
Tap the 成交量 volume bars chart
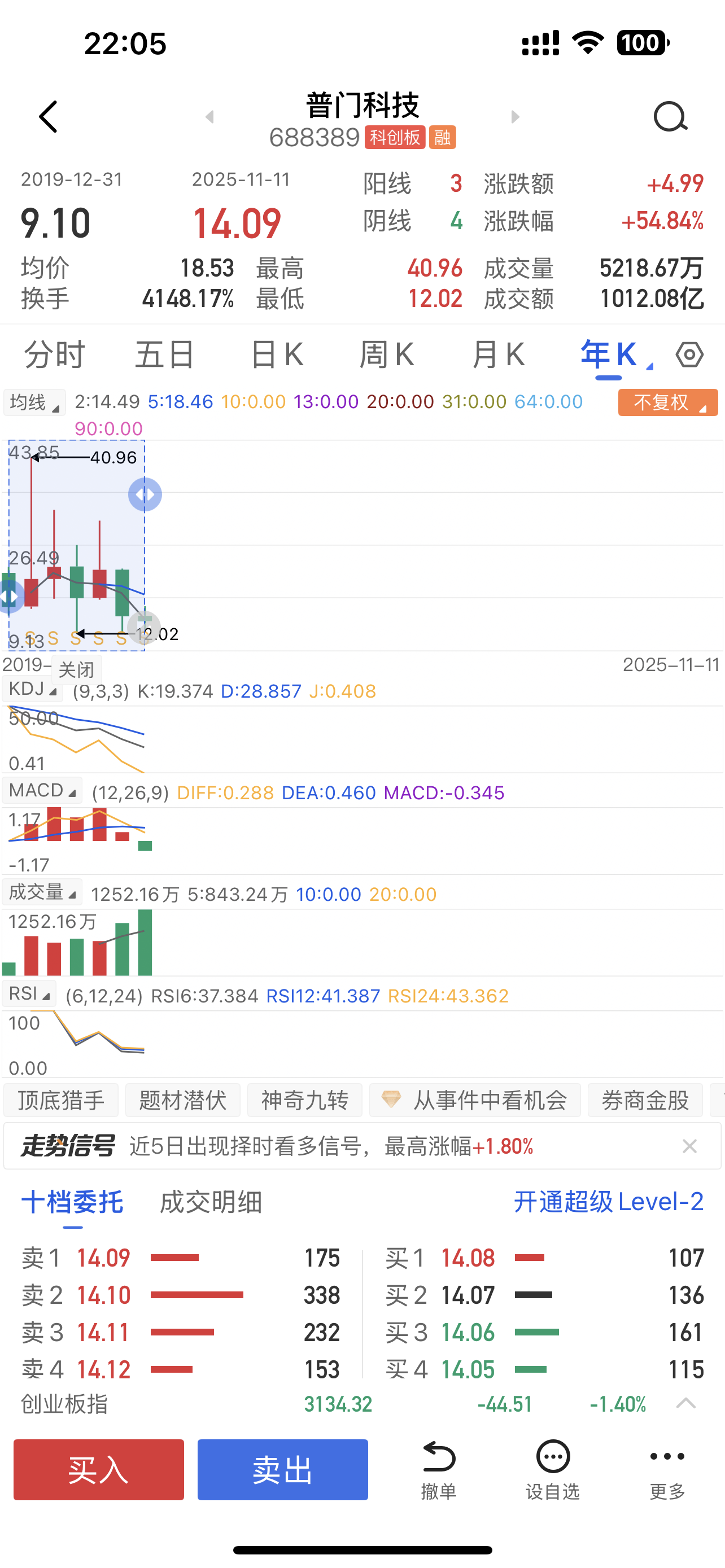362,942
